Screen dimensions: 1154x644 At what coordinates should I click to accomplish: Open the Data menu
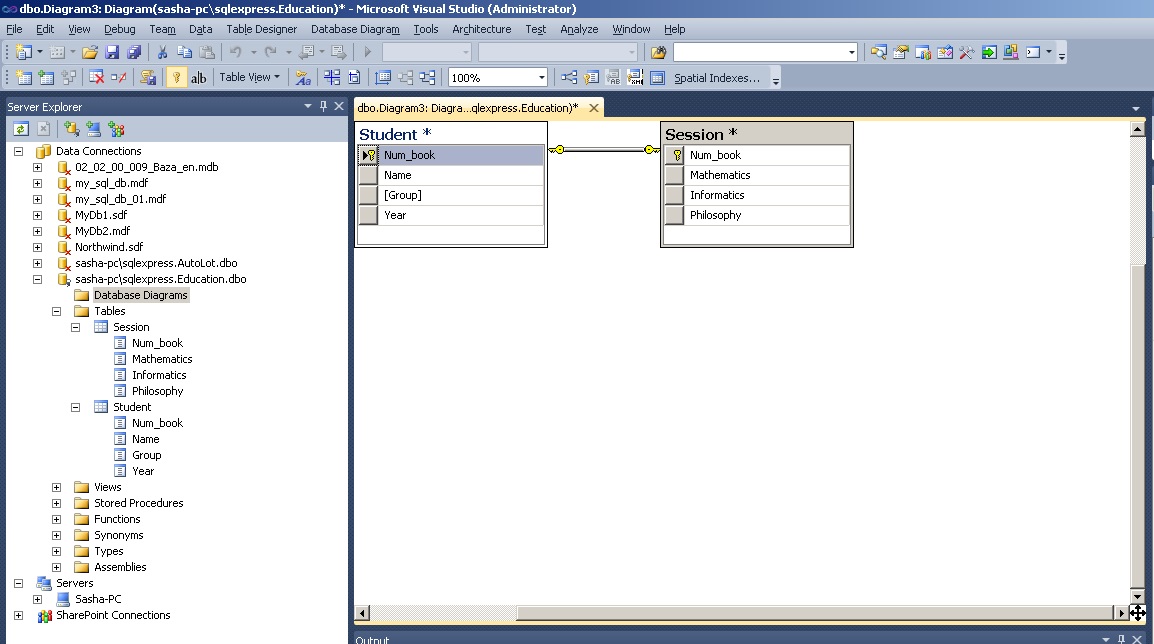(x=200, y=29)
